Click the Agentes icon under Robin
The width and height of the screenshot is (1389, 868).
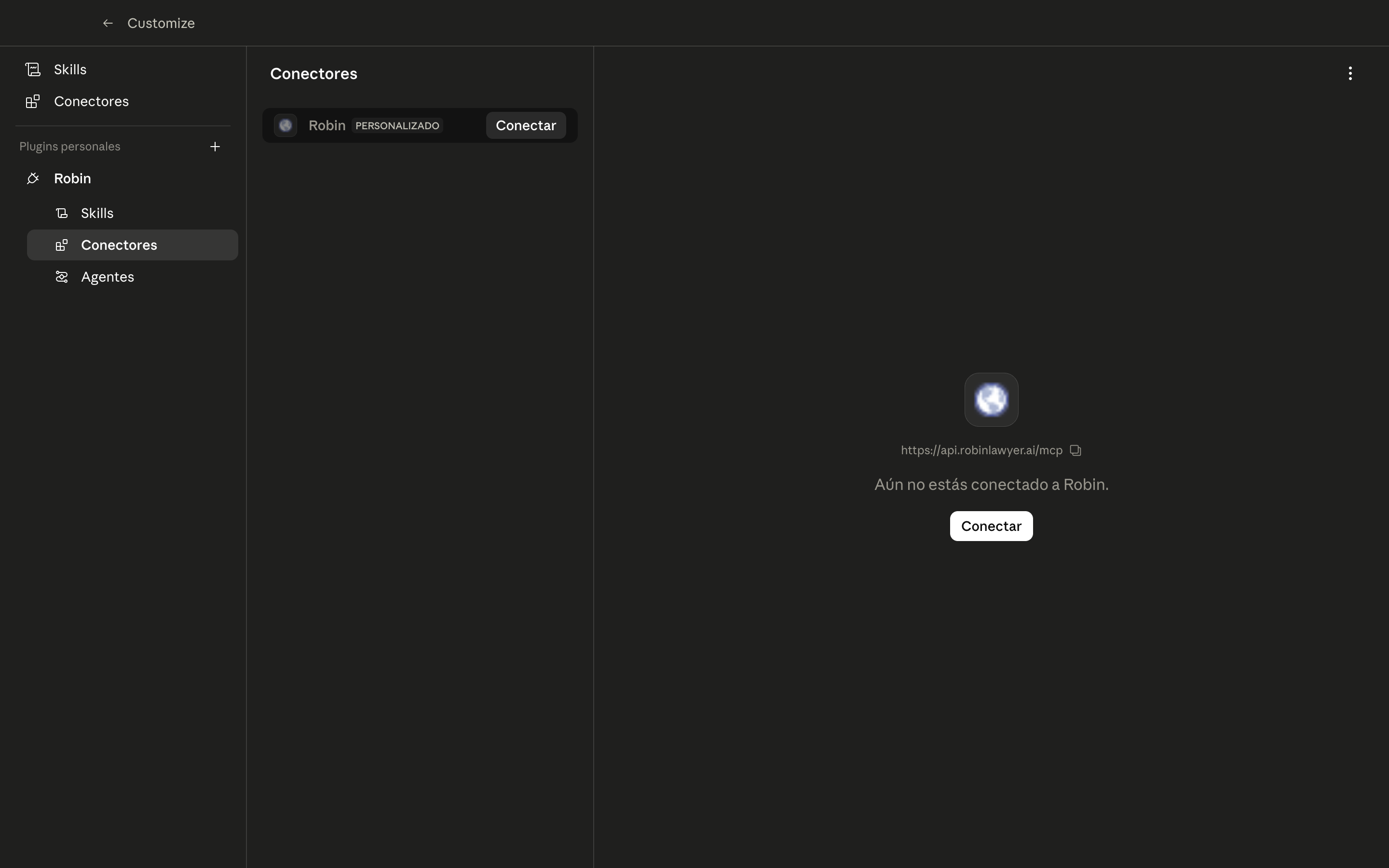coord(61,277)
